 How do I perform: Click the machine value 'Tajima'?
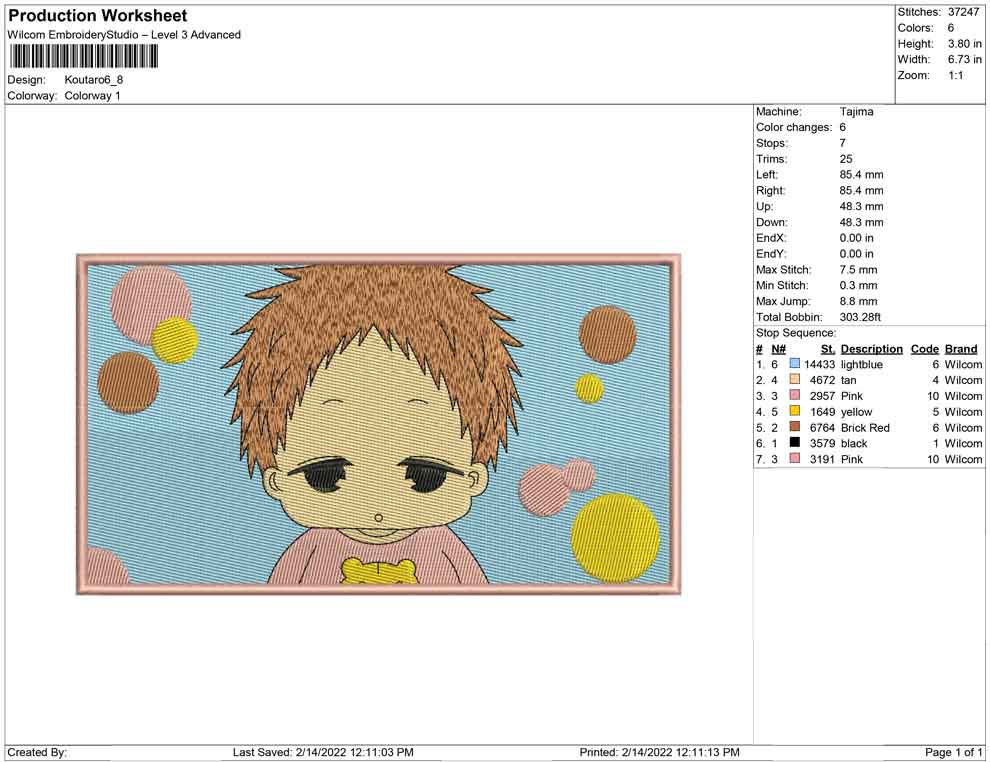coord(856,111)
